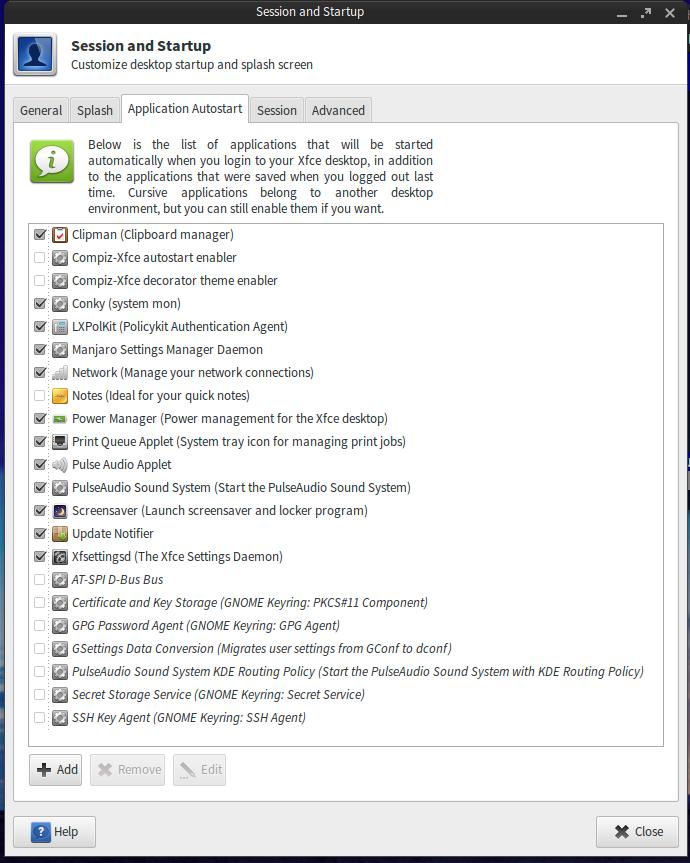Click the Add button
The image size is (690, 863).
[x=56, y=769]
